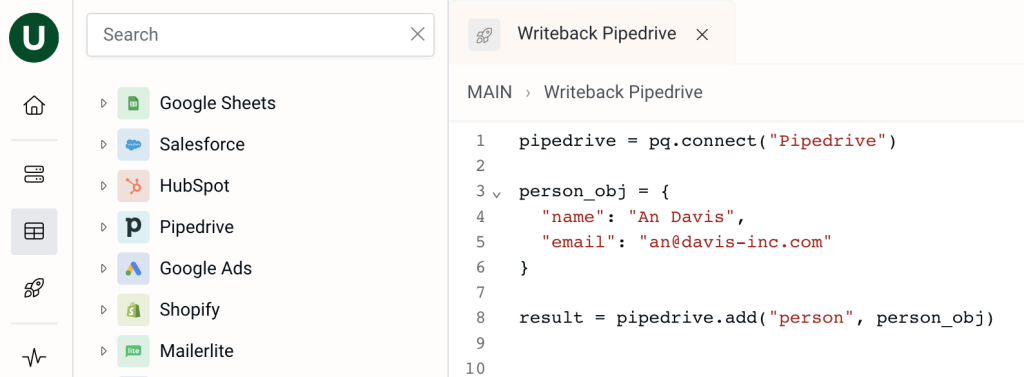Select Mailerlite connection label
1024x377 pixels.
197,351
